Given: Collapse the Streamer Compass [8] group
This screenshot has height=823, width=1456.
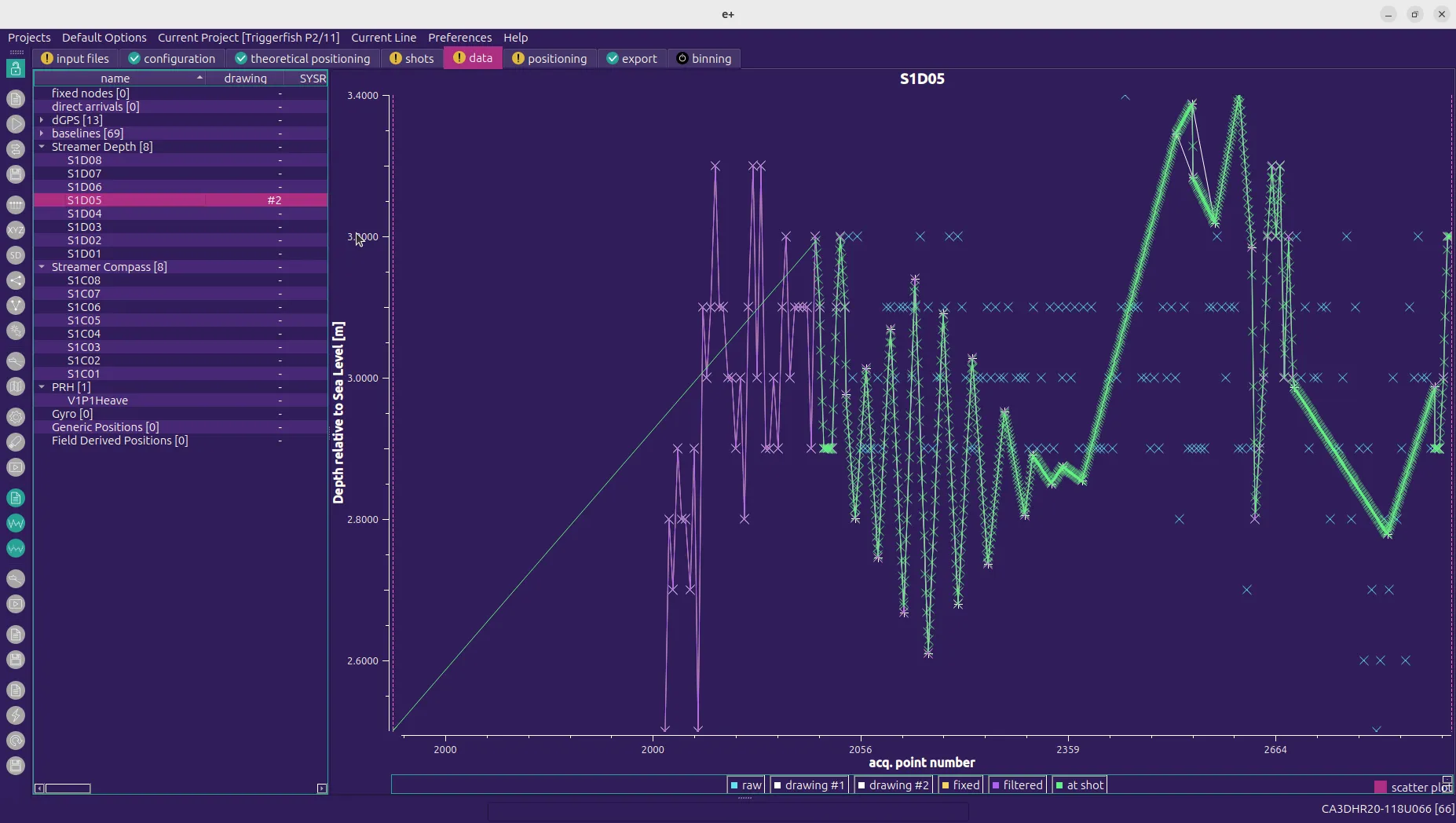Looking at the screenshot, I should [42, 267].
